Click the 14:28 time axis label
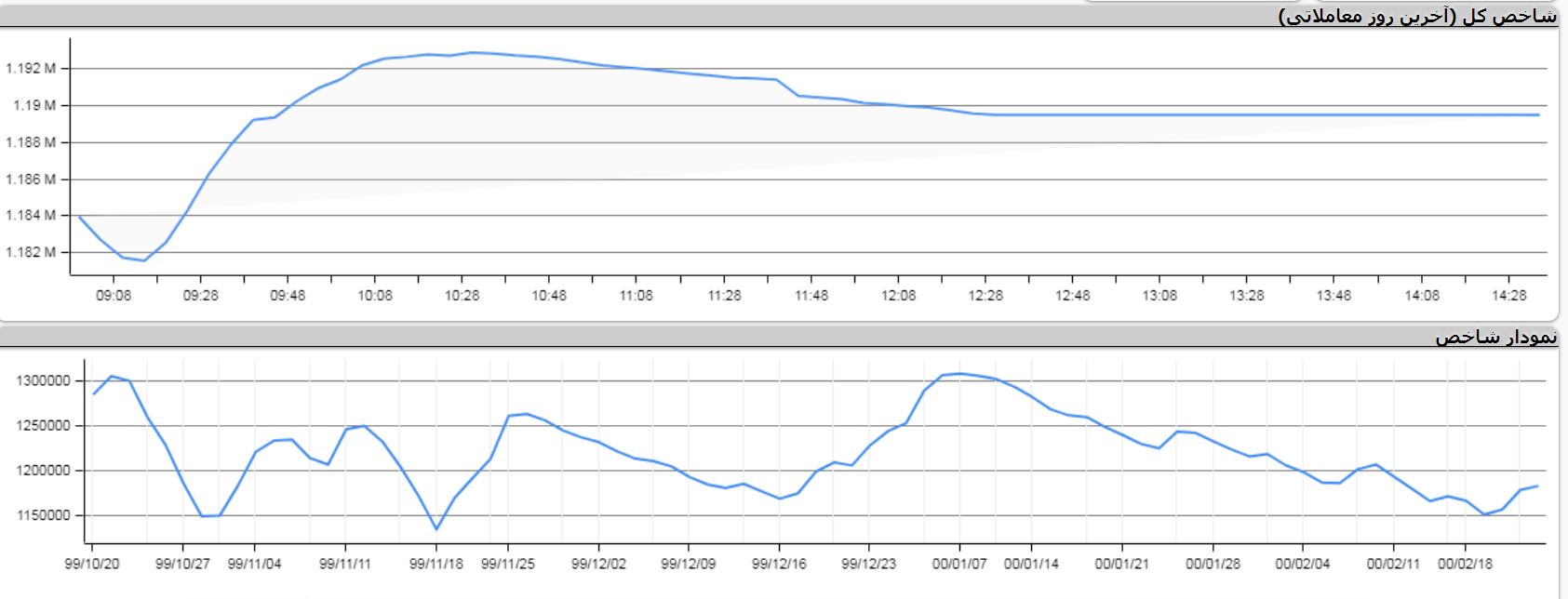The width and height of the screenshot is (1568, 599). tap(1508, 296)
